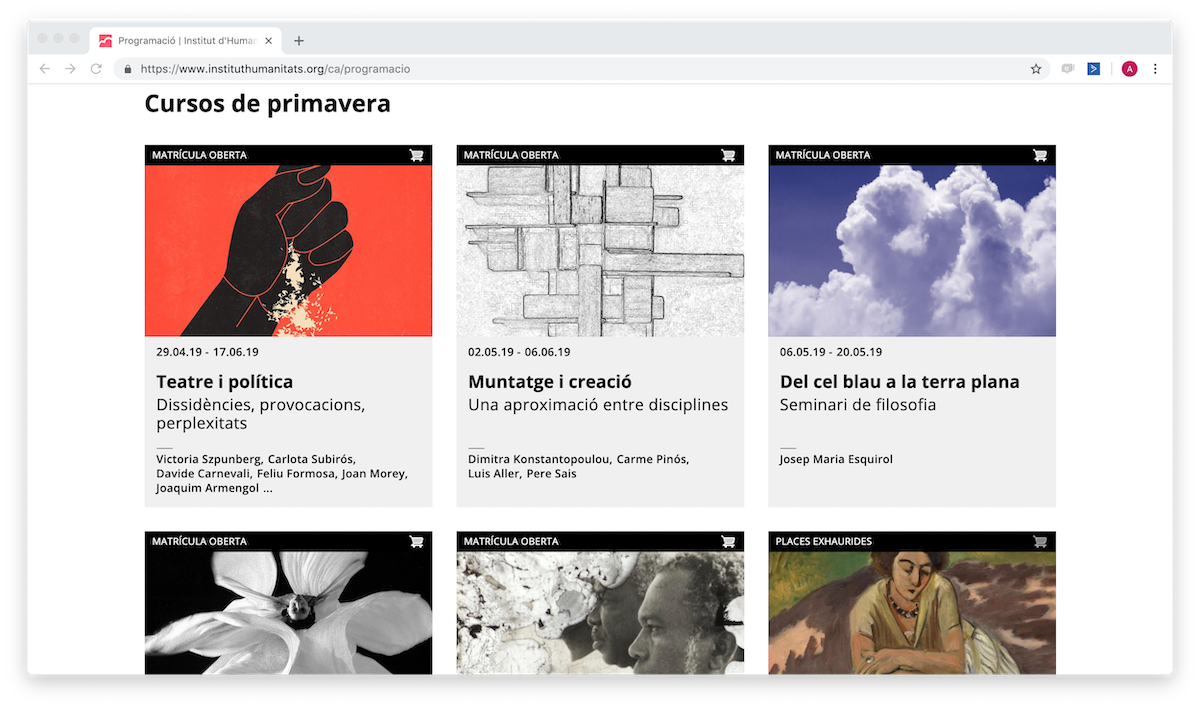Click the cart icon on Teatre i política card
The width and height of the screenshot is (1200, 708).
tap(416, 155)
